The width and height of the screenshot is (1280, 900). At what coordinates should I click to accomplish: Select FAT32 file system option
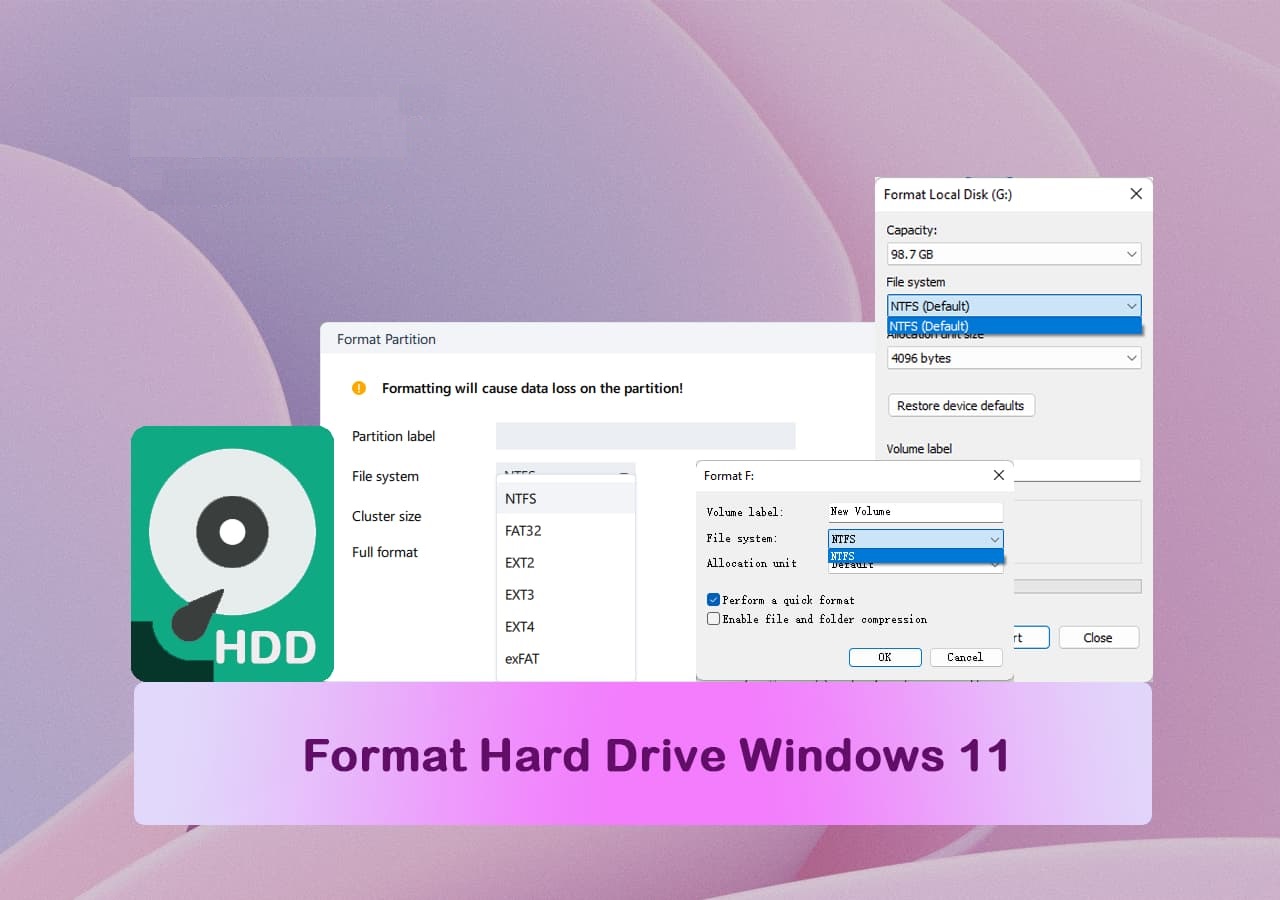[x=566, y=530]
